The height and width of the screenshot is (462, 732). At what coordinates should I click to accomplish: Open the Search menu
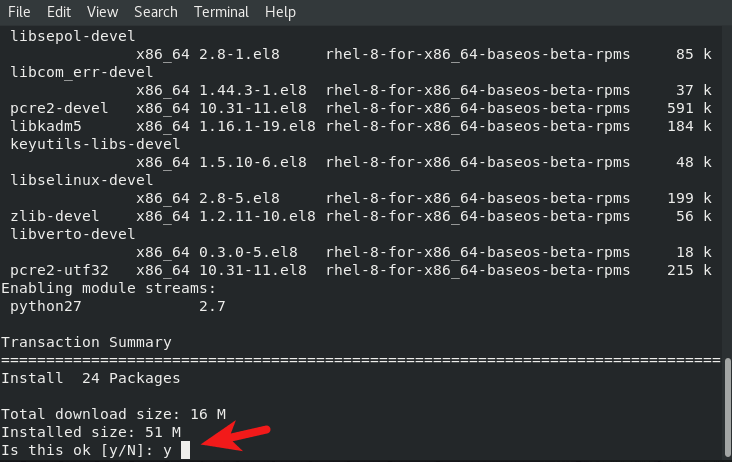(x=156, y=12)
